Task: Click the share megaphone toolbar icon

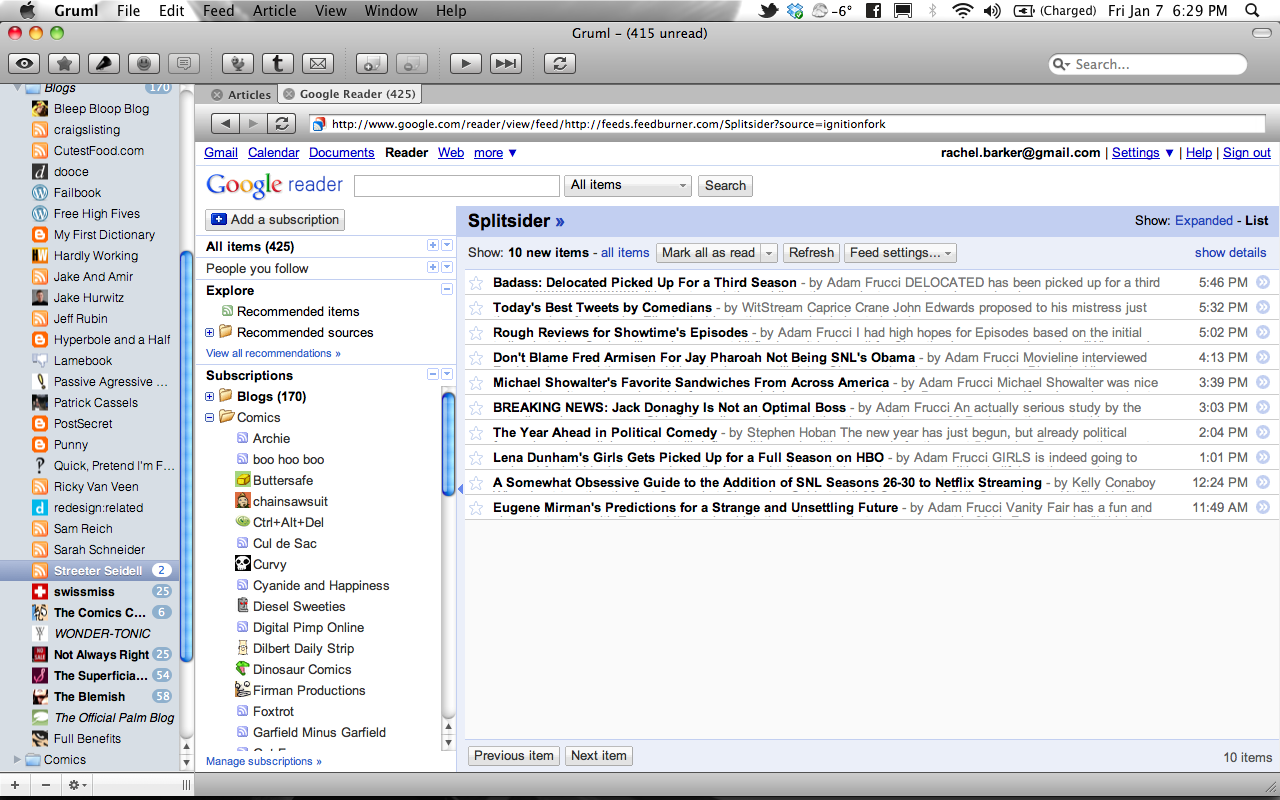Action: 104,63
